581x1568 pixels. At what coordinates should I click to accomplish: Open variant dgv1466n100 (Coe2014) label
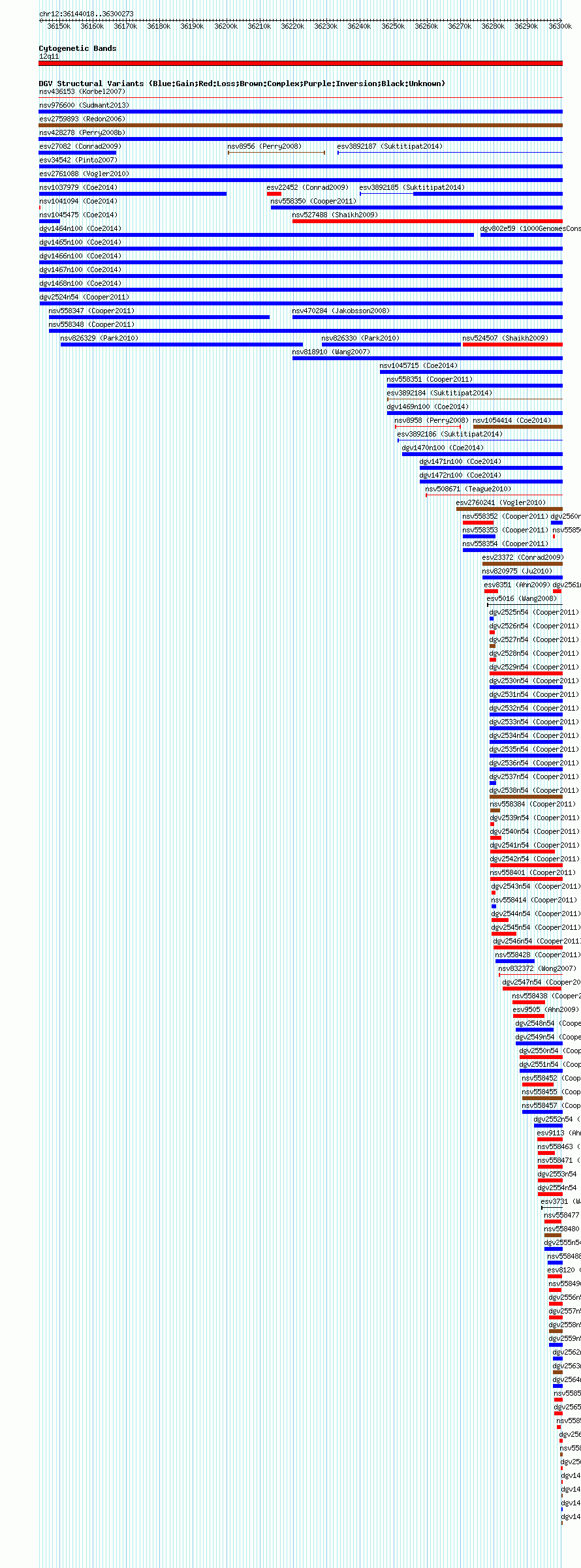point(80,256)
